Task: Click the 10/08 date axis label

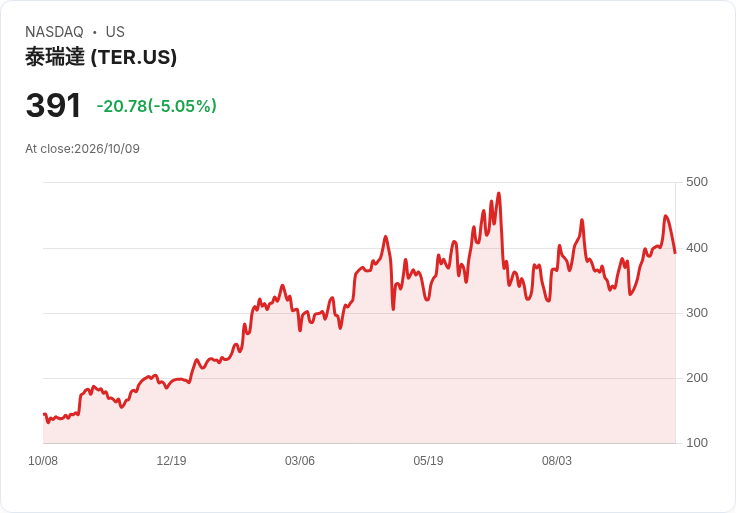Action: [x=43, y=460]
